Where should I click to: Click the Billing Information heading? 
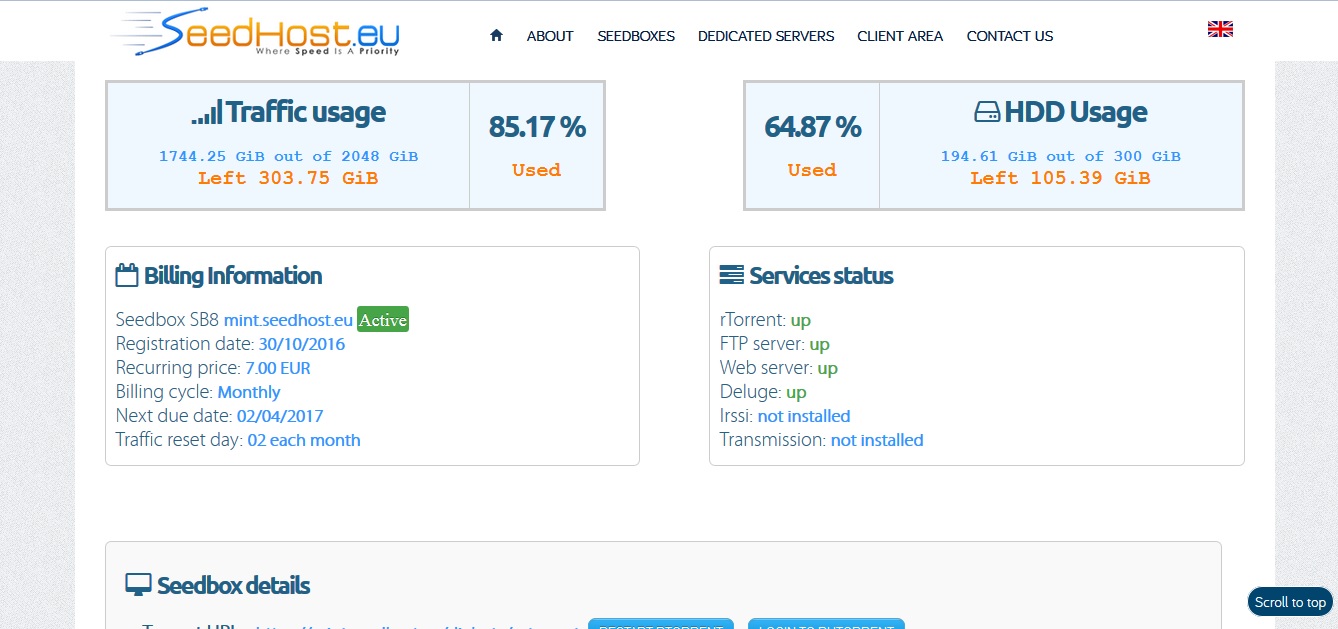click(x=233, y=276)
